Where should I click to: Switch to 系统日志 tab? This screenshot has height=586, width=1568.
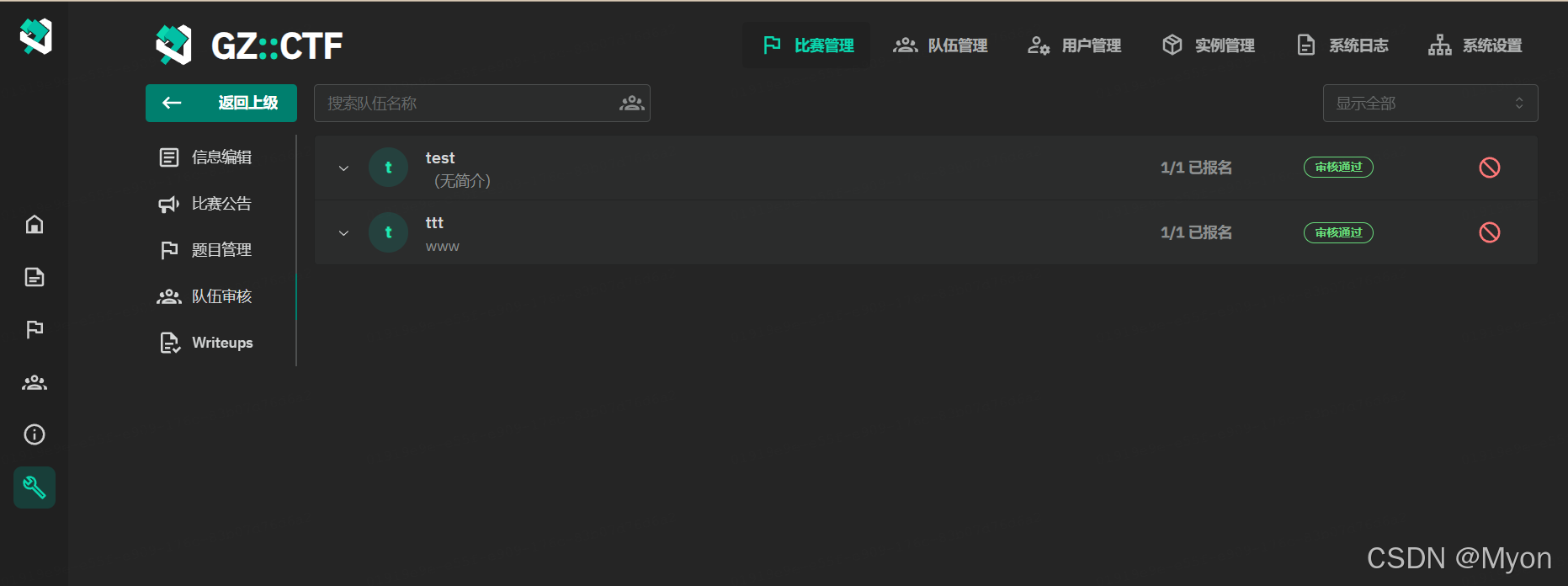coord(1342,45)
